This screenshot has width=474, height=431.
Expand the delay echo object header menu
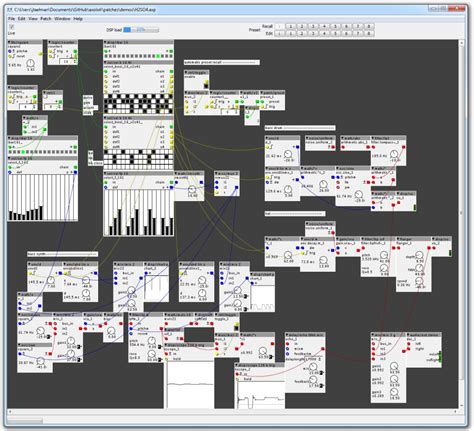point(287,335)
